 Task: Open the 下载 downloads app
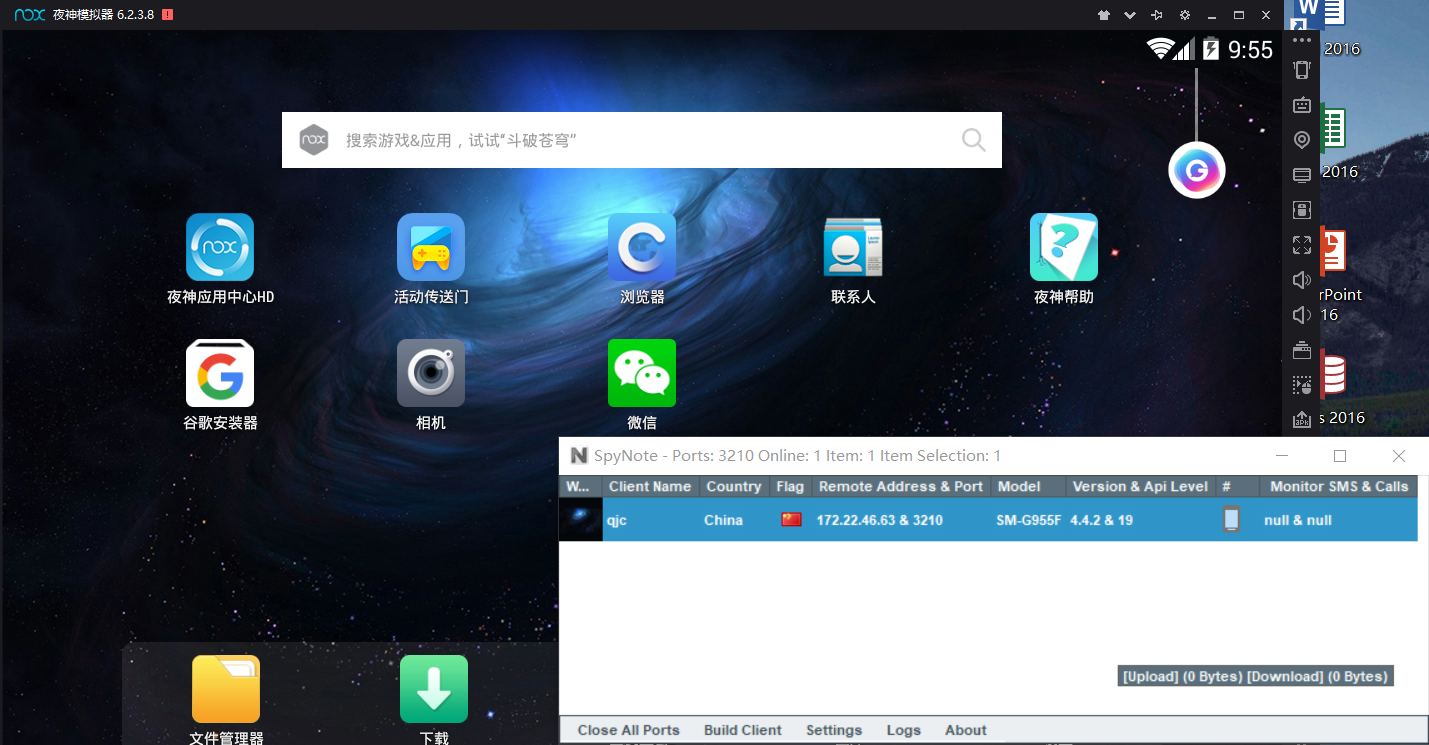[x=434, y=689]
